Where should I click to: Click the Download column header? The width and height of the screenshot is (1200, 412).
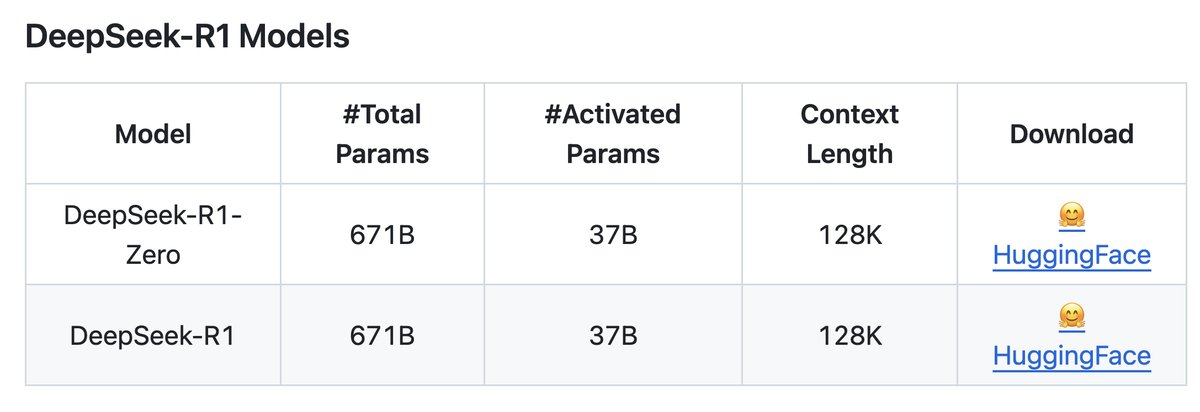[1071, 134]
